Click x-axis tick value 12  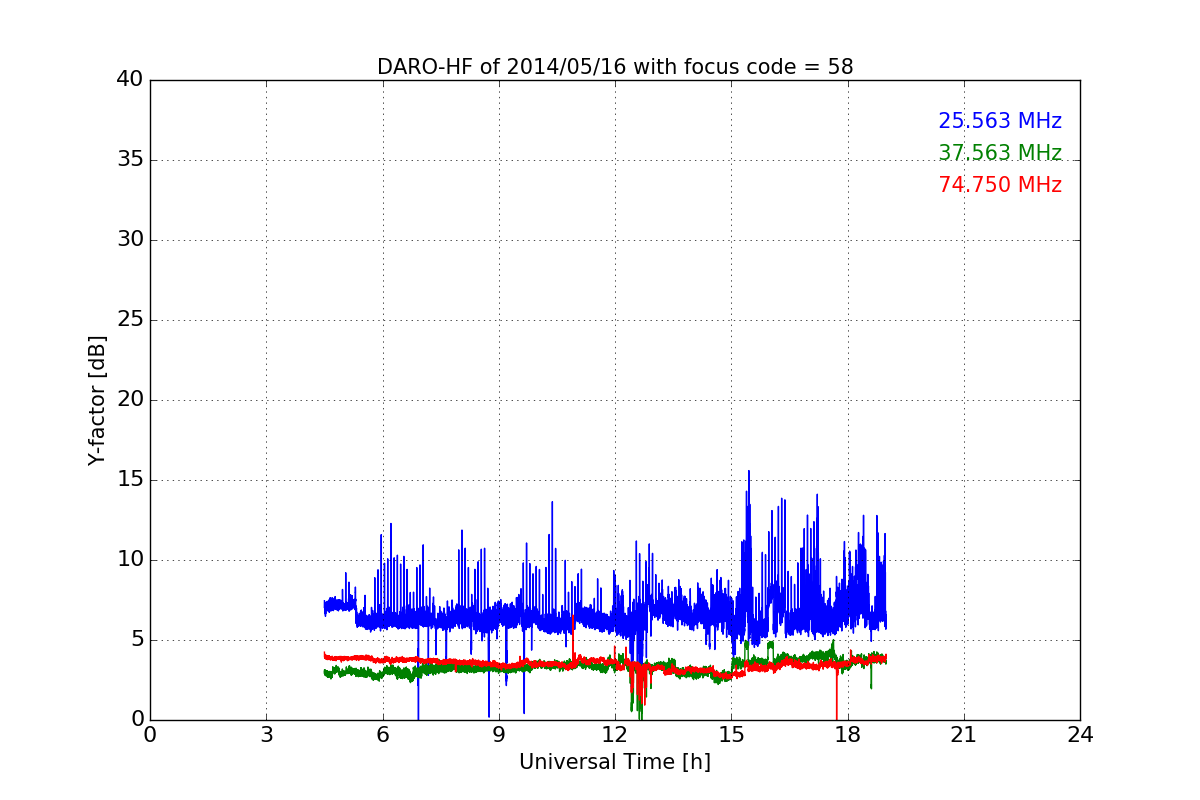tap(615, 734)
